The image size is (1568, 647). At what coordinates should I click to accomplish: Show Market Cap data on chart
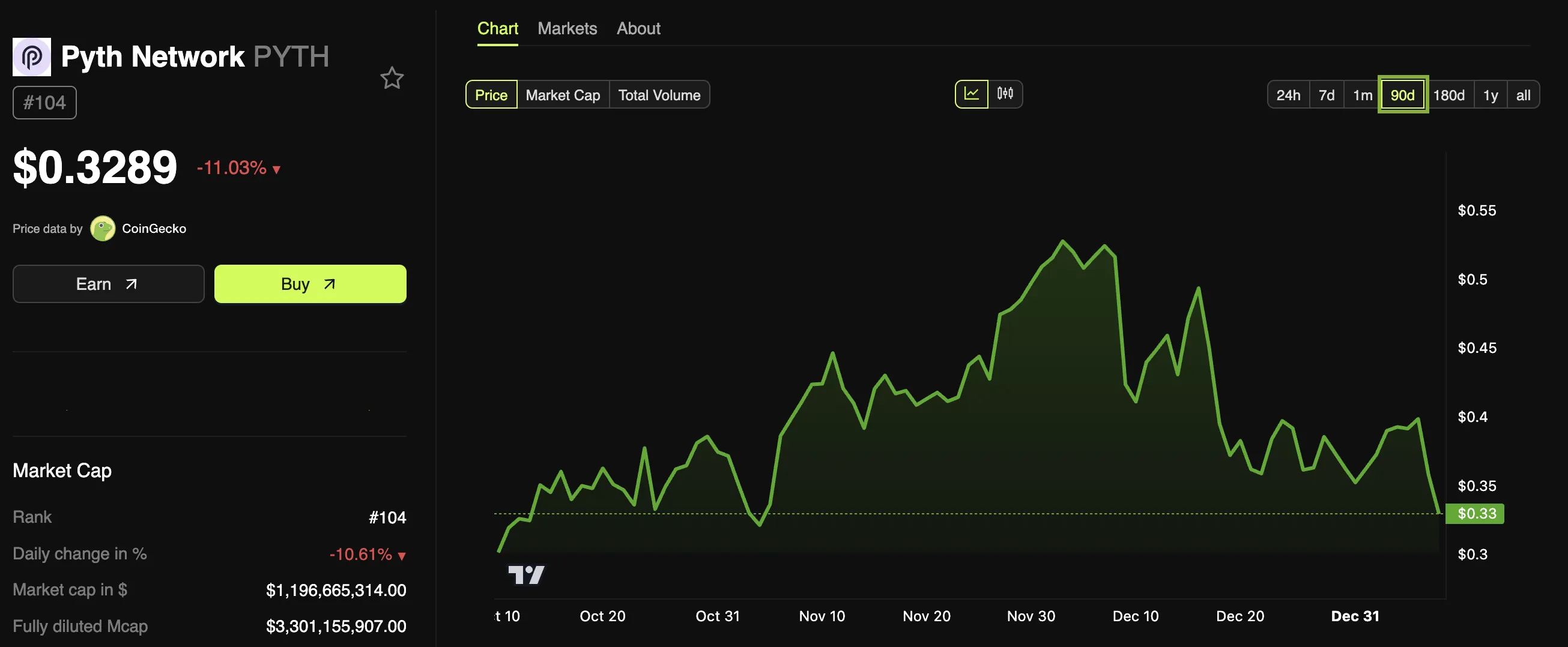tap(563, 95)
